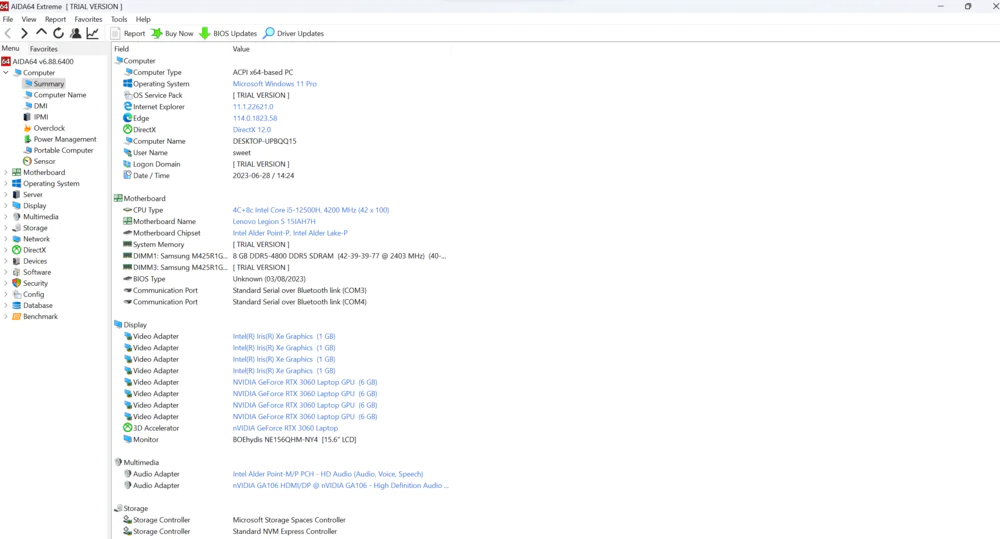Screen dimensions: 1000x539
Task: Click the Value column header
Action: click(240, 49)
